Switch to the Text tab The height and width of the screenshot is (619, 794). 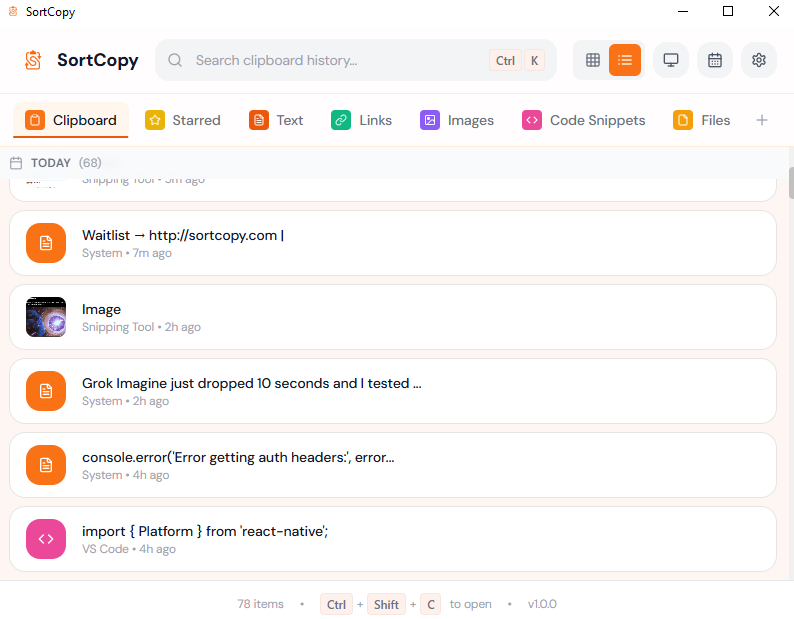[x=276, y=120]
